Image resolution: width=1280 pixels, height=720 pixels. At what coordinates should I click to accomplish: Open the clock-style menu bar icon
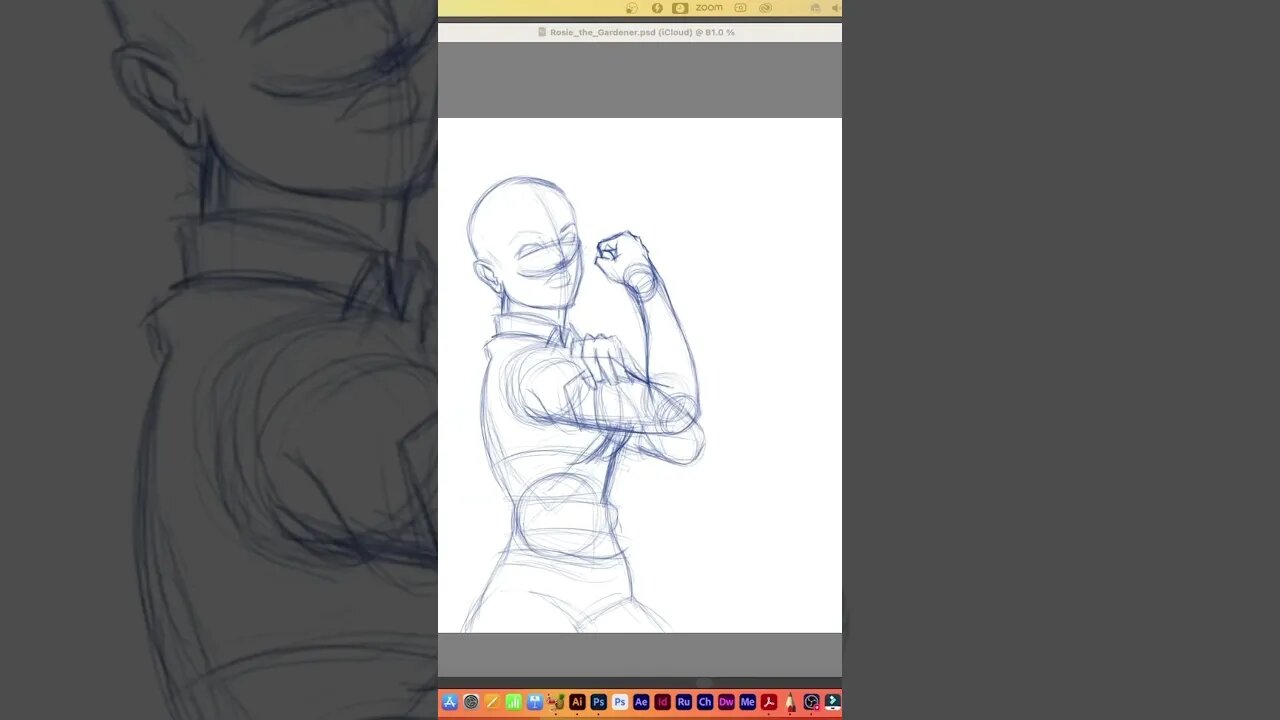pyautogui.click(x=680, y=8)
